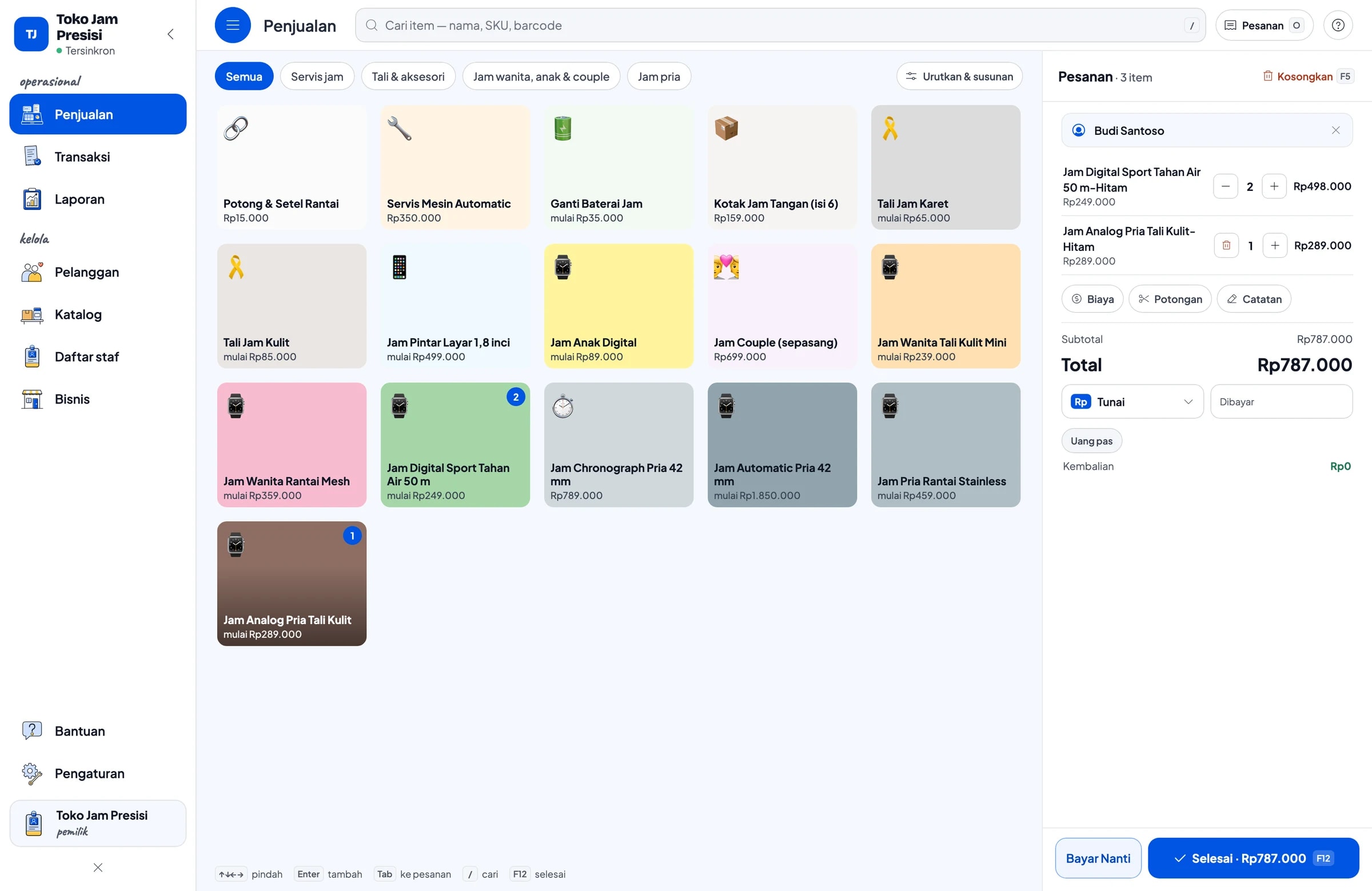Remove customer Budi Santoso
This screenshot has width=1372, height=891.
tap(1335, 130)
